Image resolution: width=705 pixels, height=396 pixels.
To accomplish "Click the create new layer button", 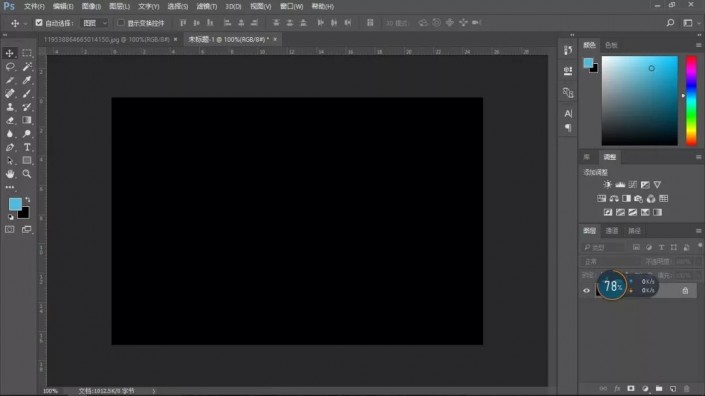I will 673,388.
